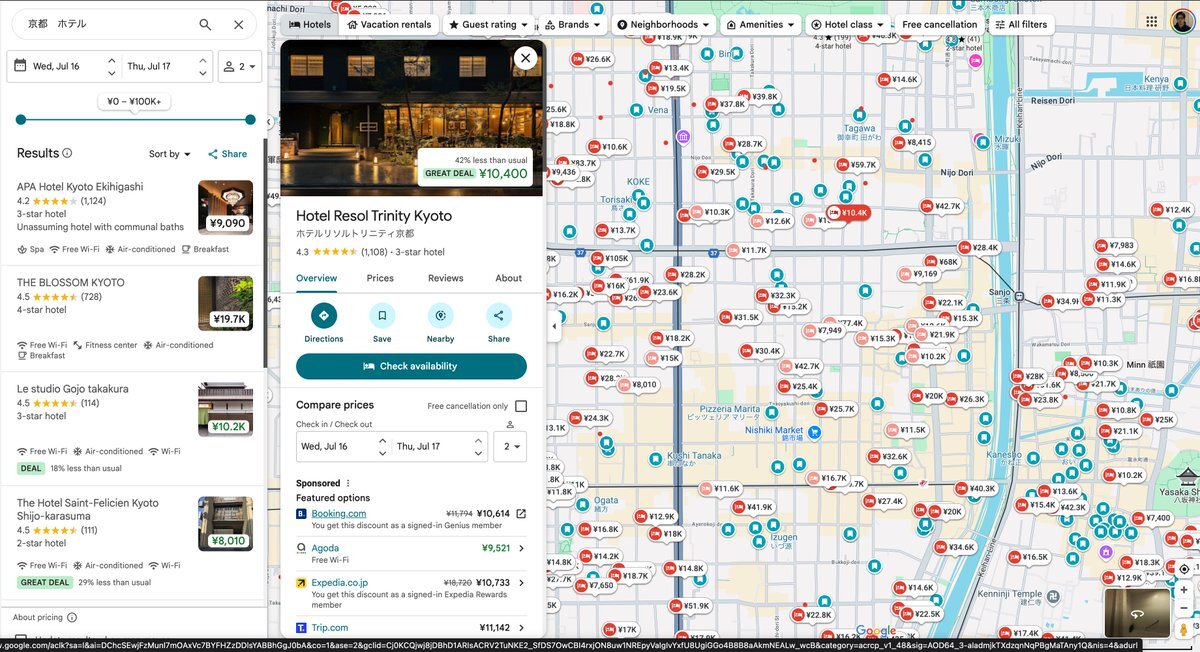
Task: Click the ¥28.4K hotel map pin
Action: (x=979, y=248)
